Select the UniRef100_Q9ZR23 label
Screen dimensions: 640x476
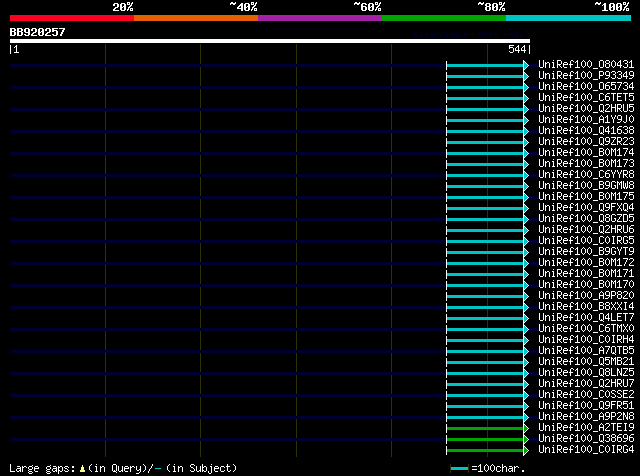click(x=586, y=142)
